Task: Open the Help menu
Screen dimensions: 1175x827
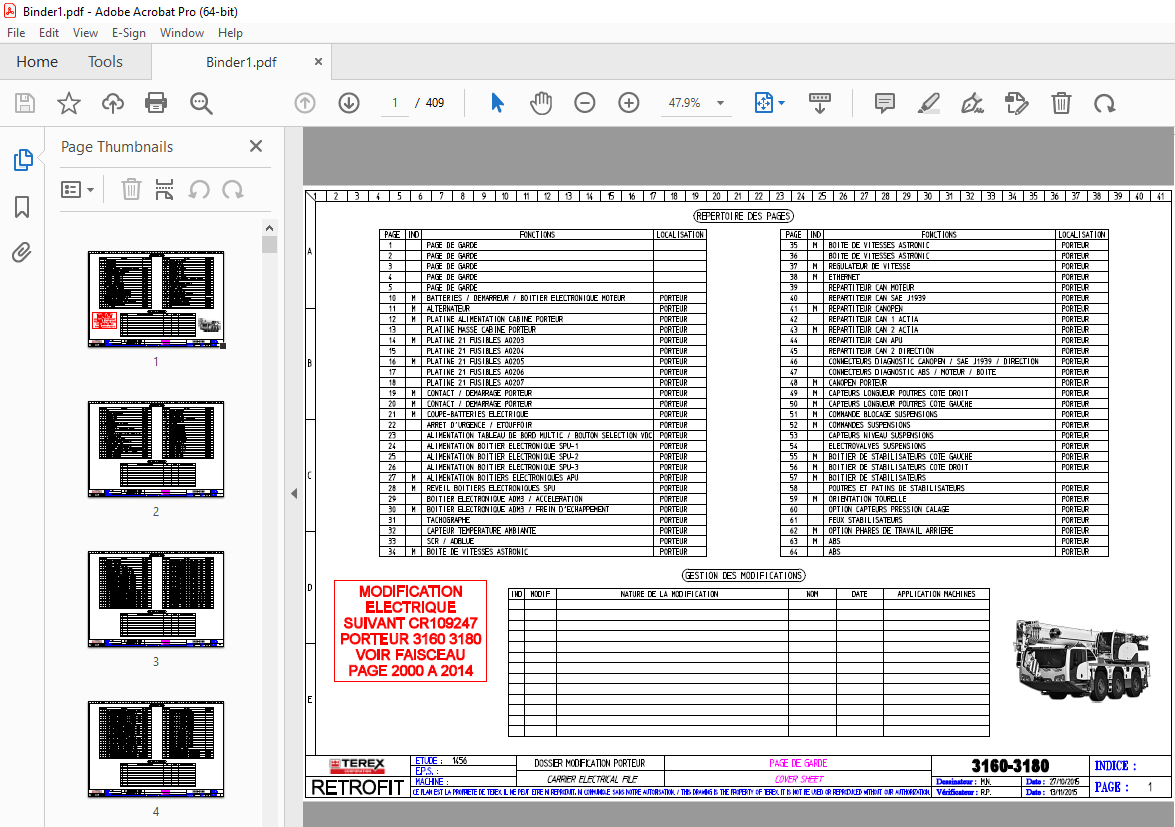Action: [x=230, y=33]
